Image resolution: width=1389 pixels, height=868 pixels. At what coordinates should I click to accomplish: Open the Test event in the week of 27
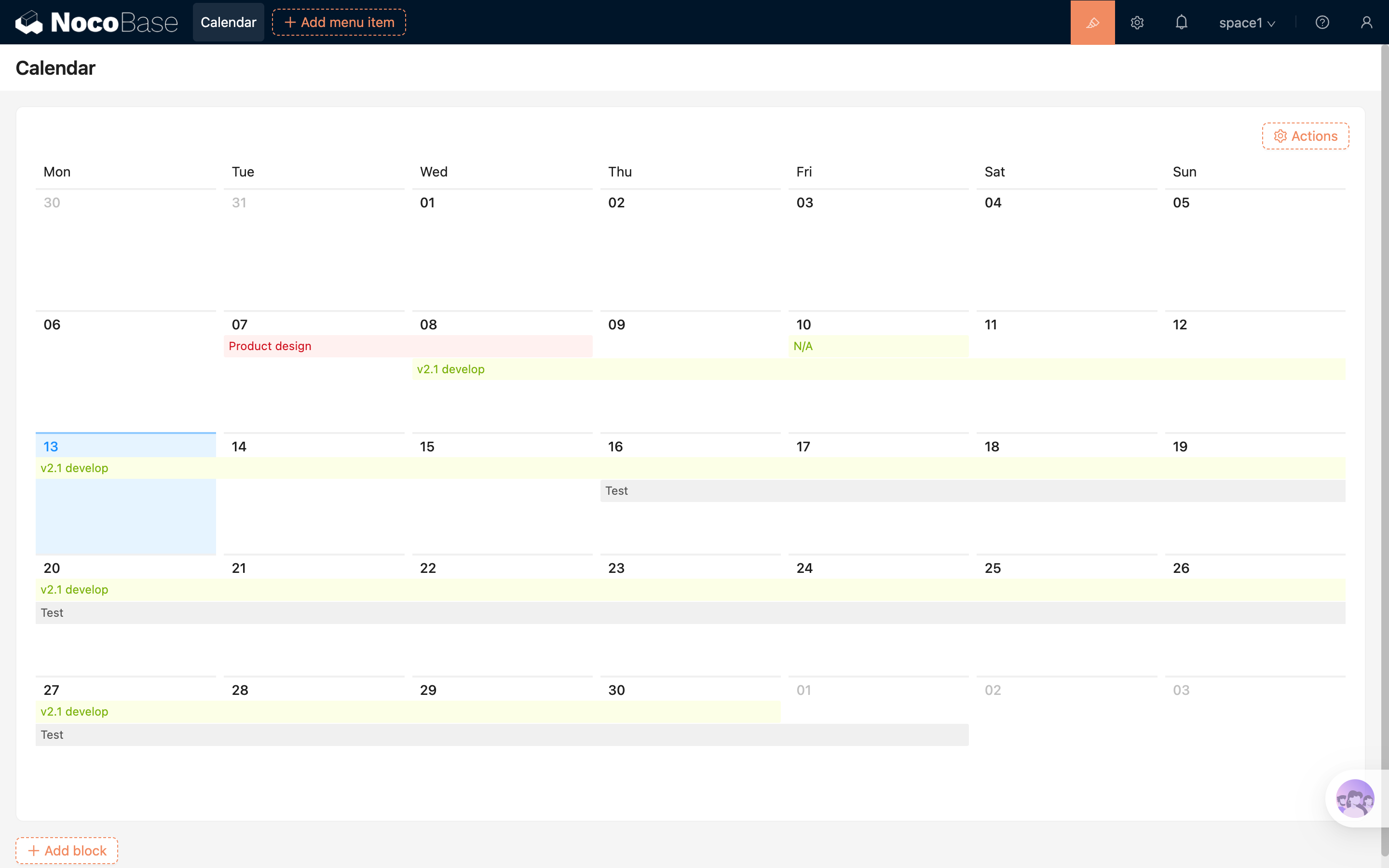[x=501, y=735]
